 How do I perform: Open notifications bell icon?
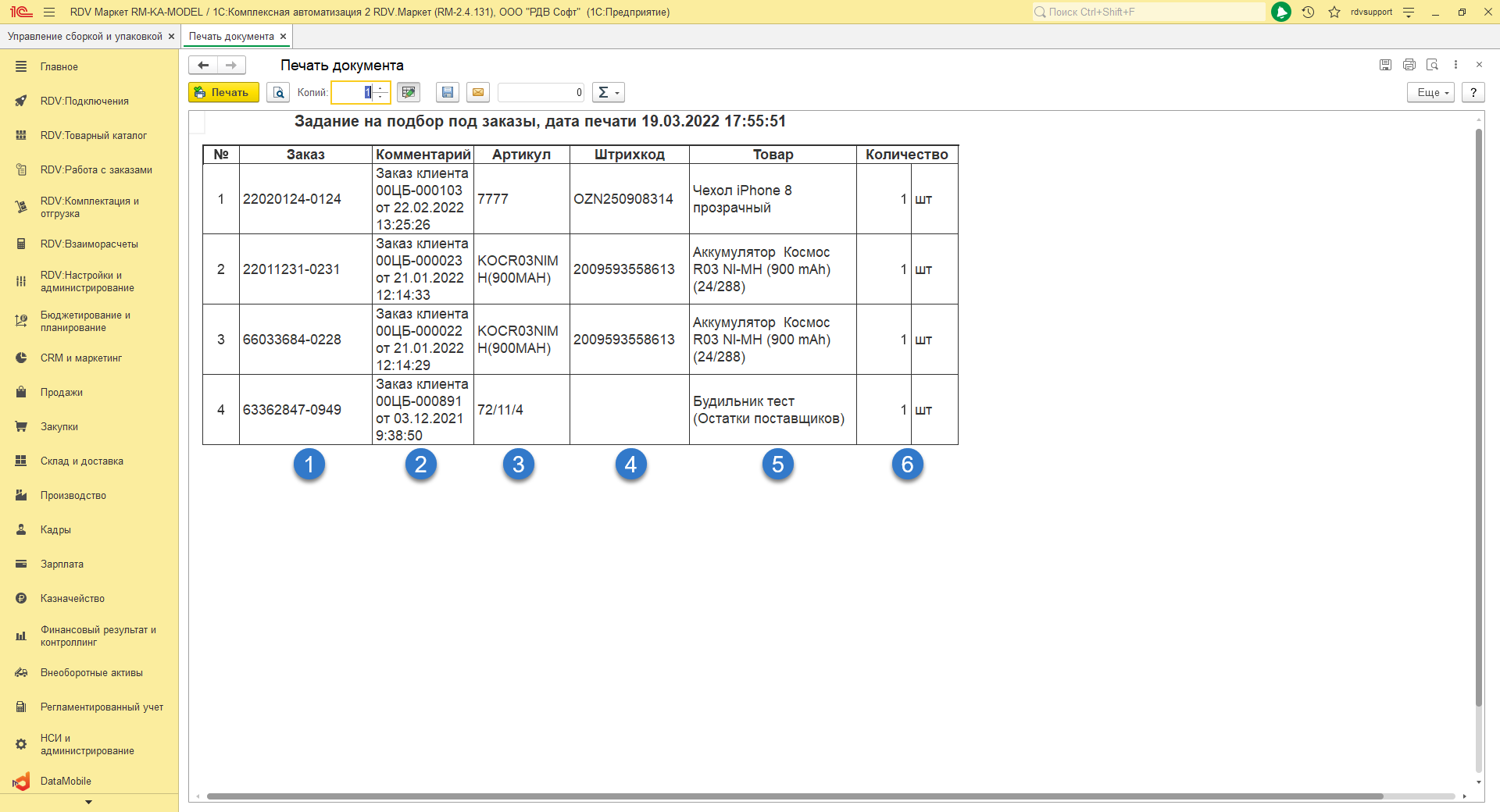coord(1281,12)
